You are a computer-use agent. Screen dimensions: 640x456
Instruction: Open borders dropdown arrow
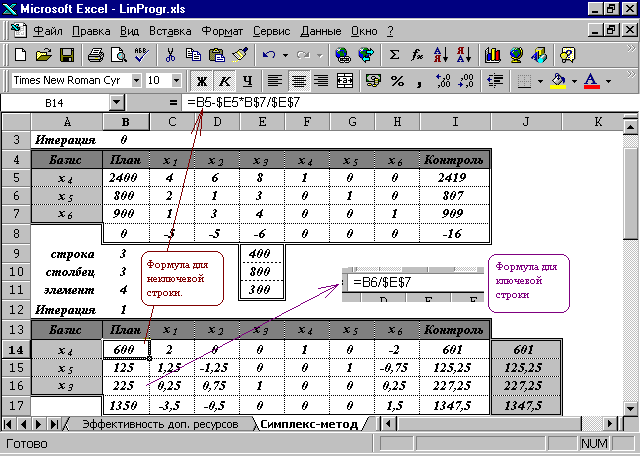pyautogui.click(x=540, y=81)
